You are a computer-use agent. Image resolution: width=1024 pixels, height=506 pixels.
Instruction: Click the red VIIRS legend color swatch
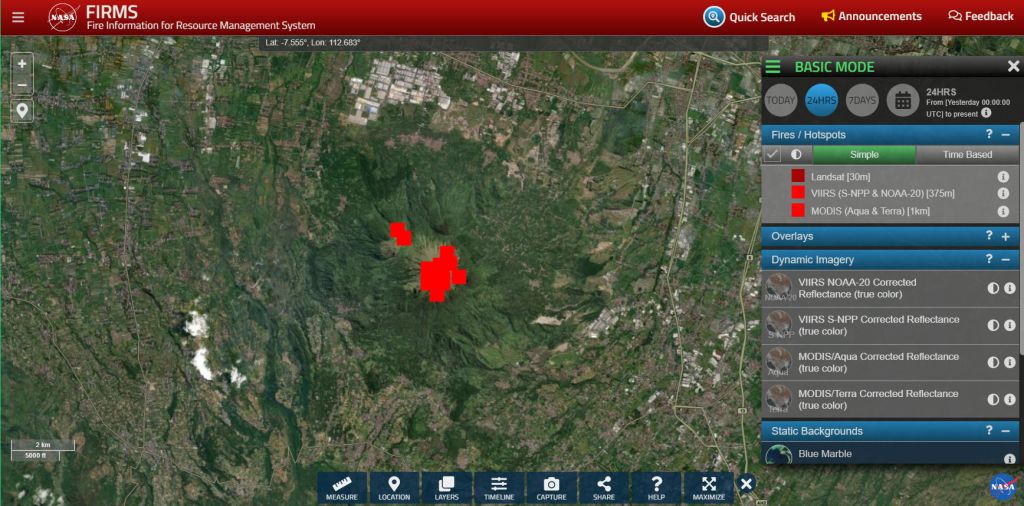coord(798,193)
